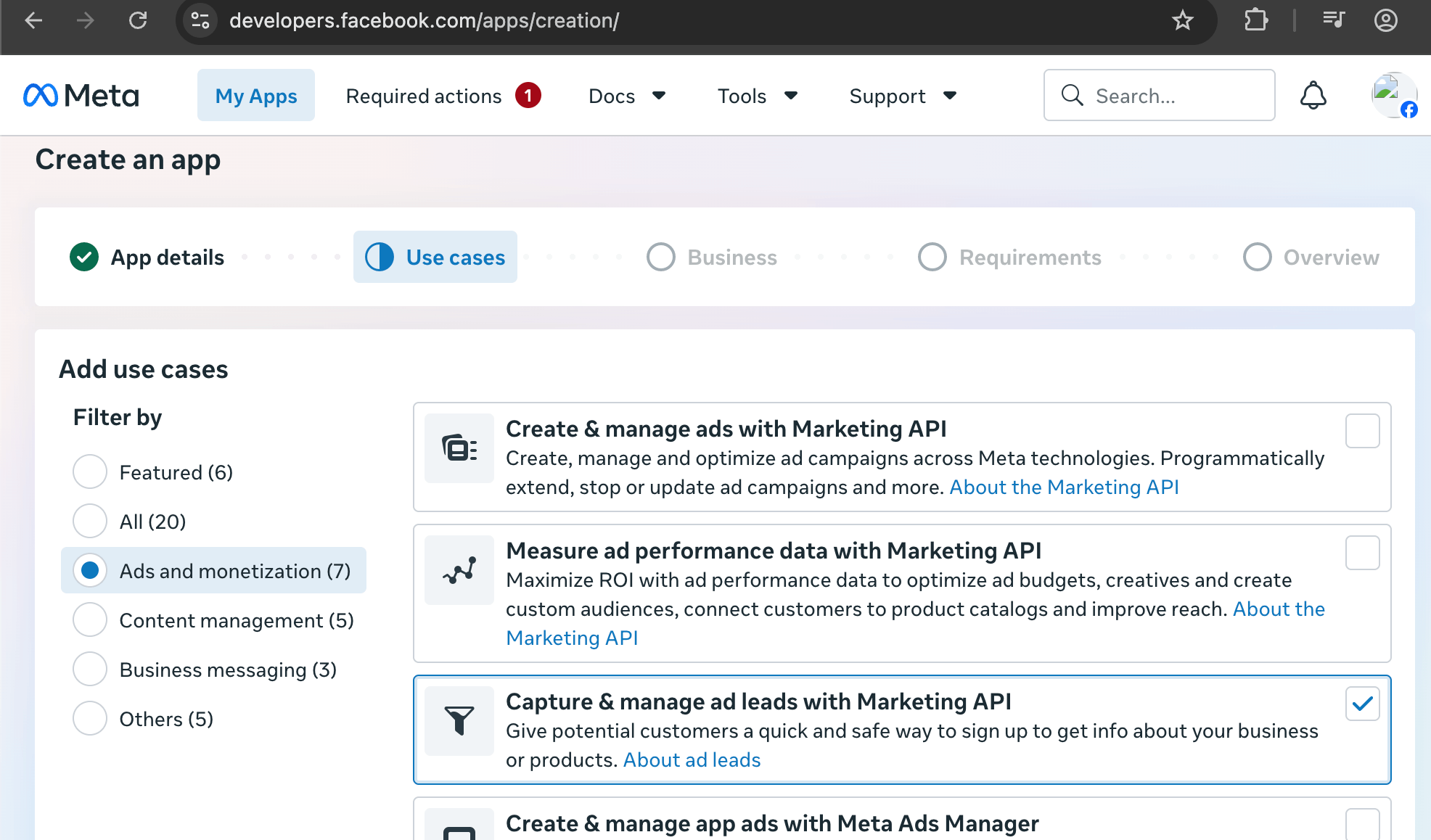
Task: Click Create & manage app ads with Meta Ads Manager title
Action: (772, 823)
